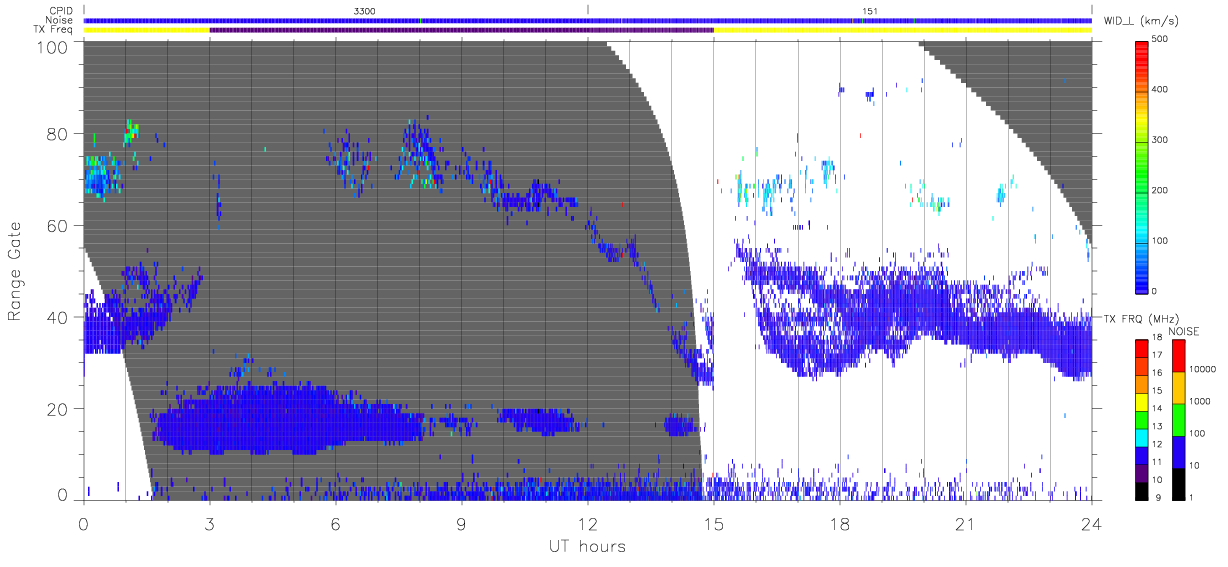Click the 40 tick on Range Gate axis
The height and width of the screenshot is (567, 1228).
coord(58,317)
